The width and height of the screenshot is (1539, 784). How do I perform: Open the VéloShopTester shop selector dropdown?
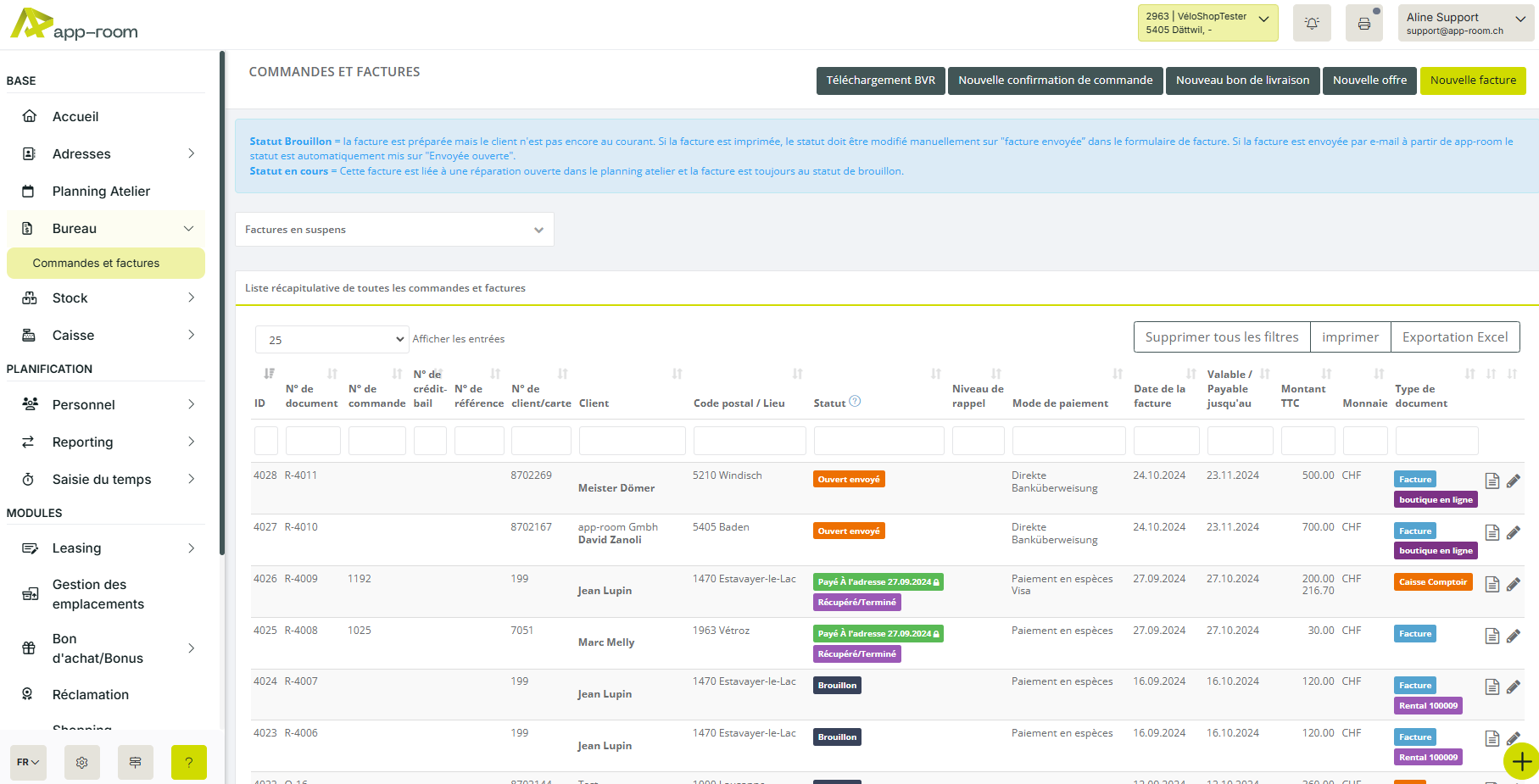tap(1207, 23)
